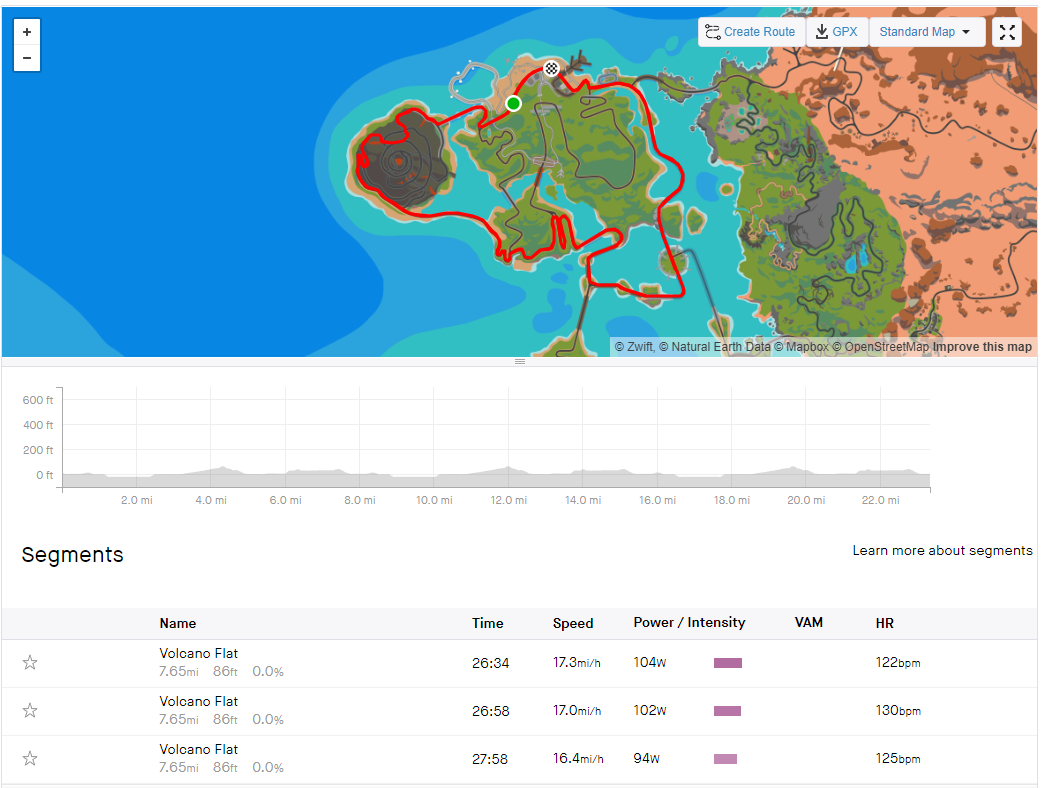Open Create Route from the map
The height and width of the screenshot is (788, 1042).
[x=751, y=32]
